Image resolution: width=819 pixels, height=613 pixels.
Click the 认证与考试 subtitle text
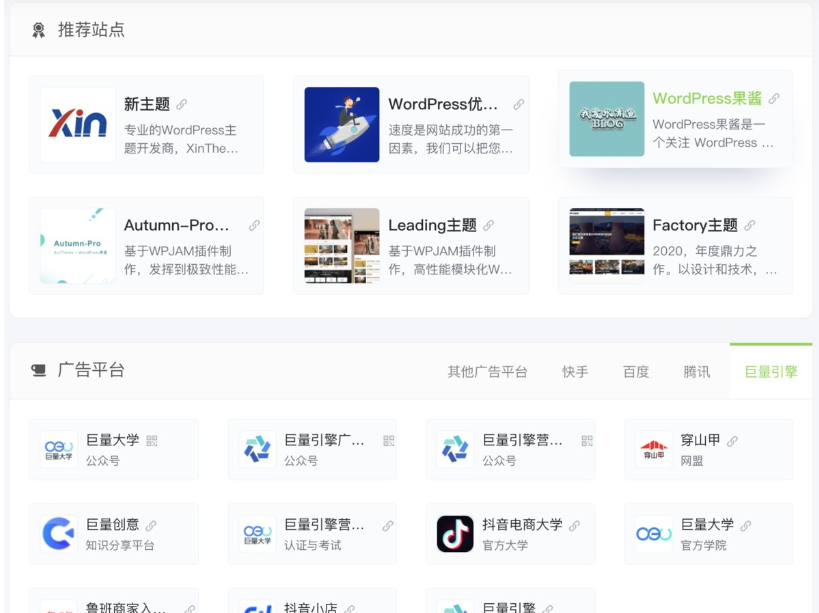312,546
